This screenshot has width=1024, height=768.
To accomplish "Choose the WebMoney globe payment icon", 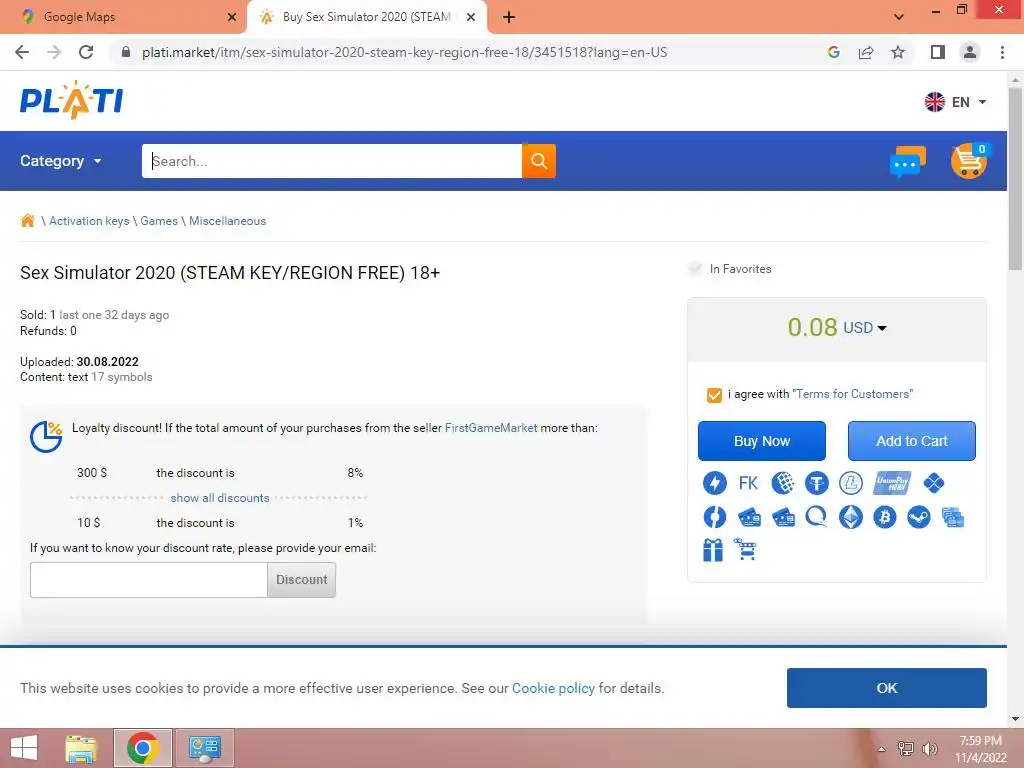I will 782,483.
